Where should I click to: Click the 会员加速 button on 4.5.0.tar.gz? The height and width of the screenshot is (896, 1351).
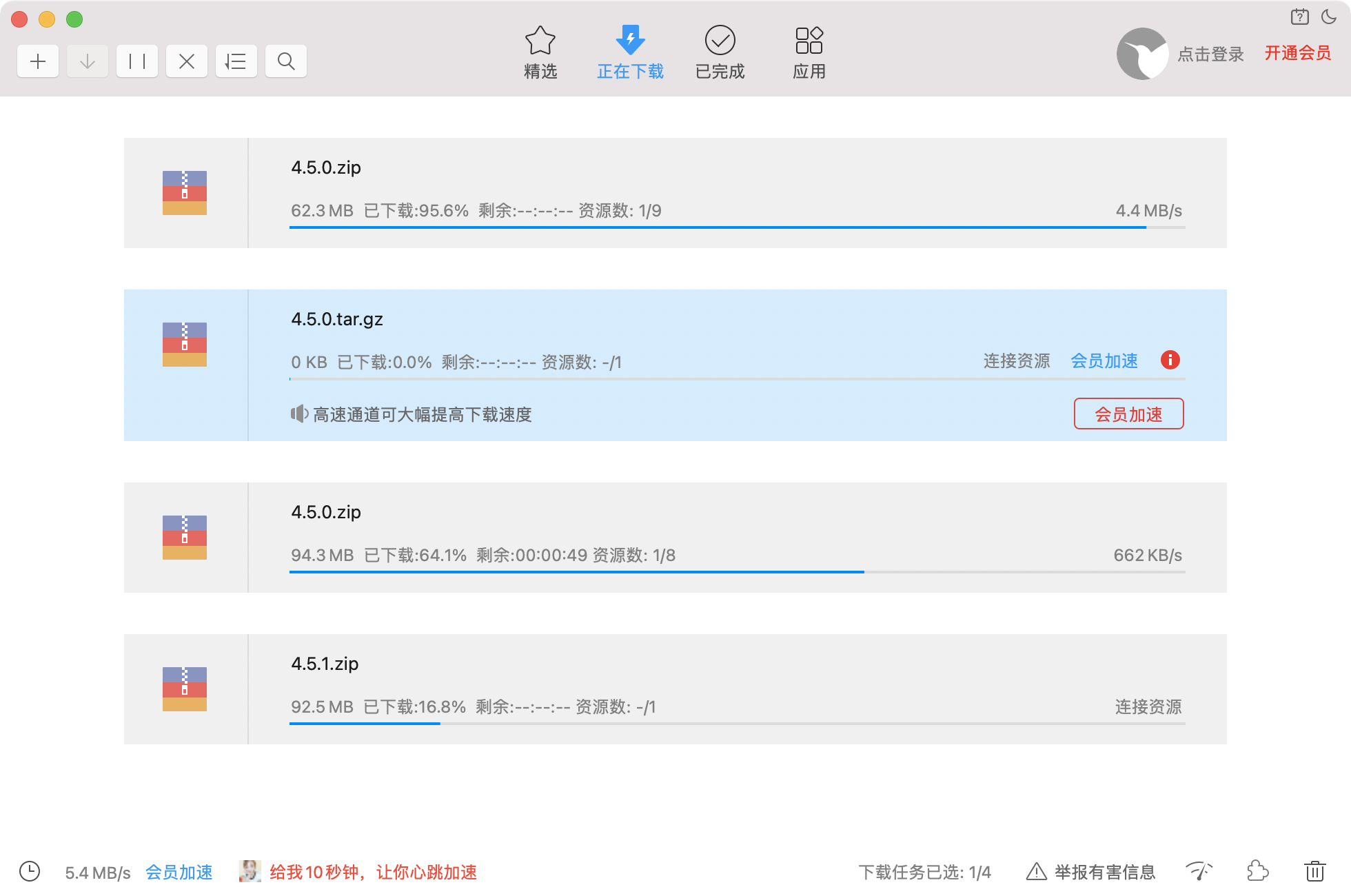tap(1128, 414)
